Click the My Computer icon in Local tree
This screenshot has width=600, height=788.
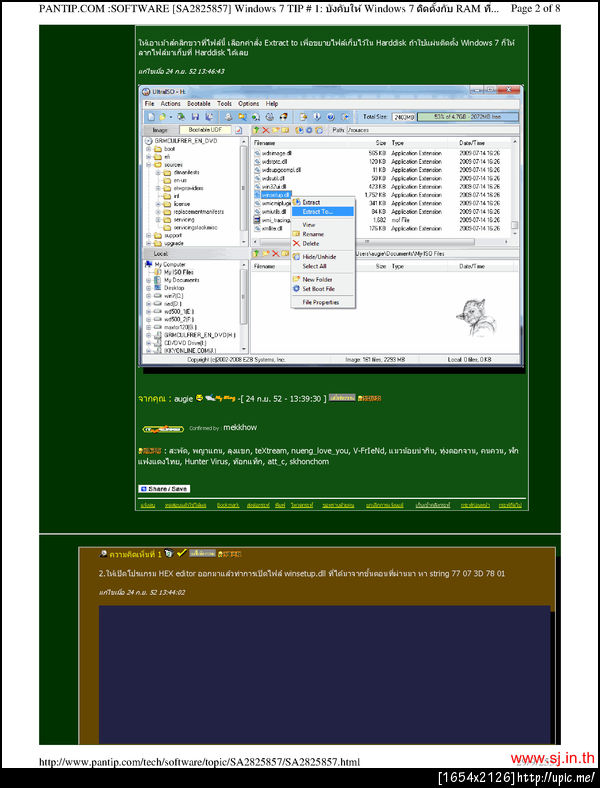(148, 264)
